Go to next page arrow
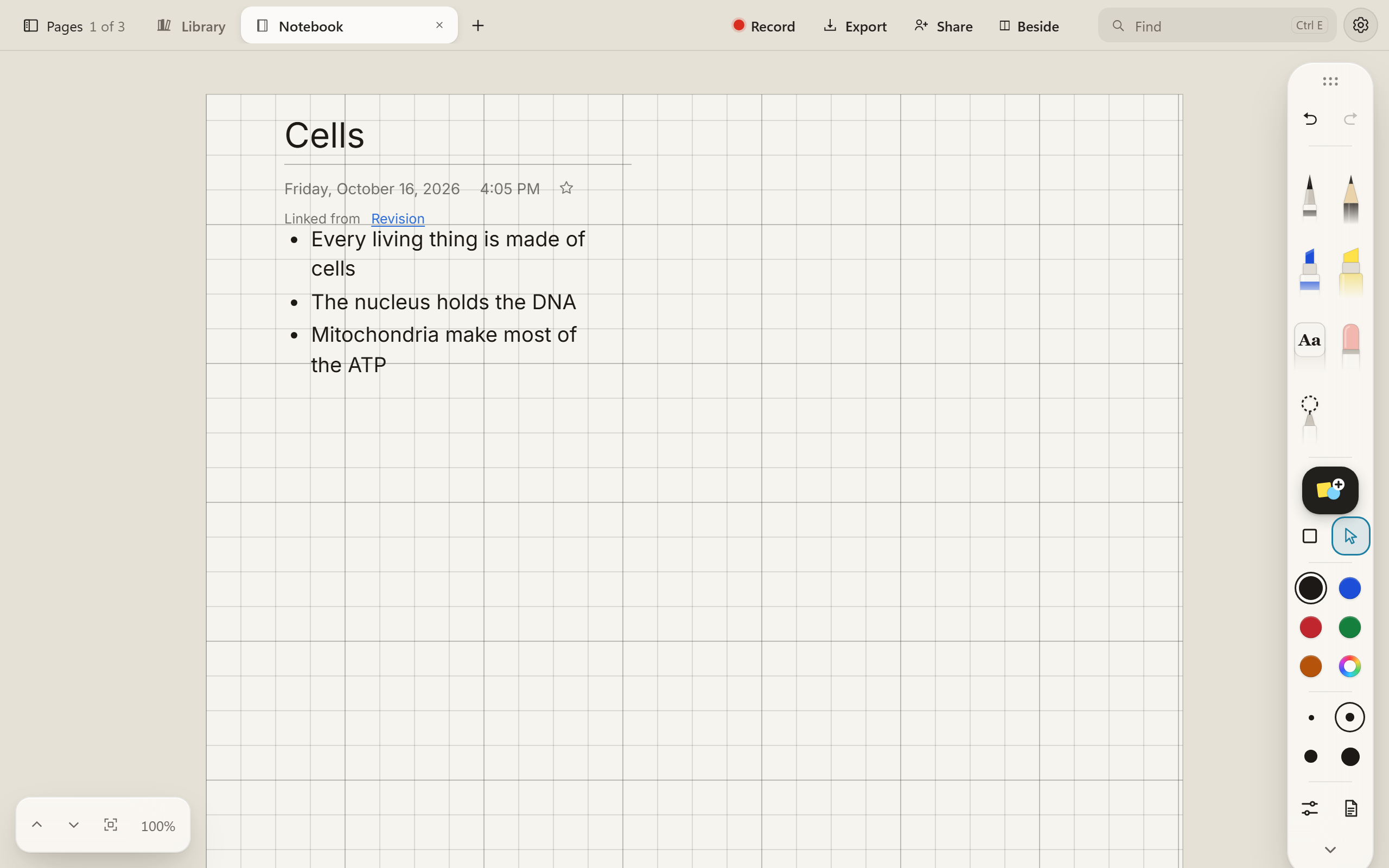The image size is (1389, 868). click(x=73, y=825)
